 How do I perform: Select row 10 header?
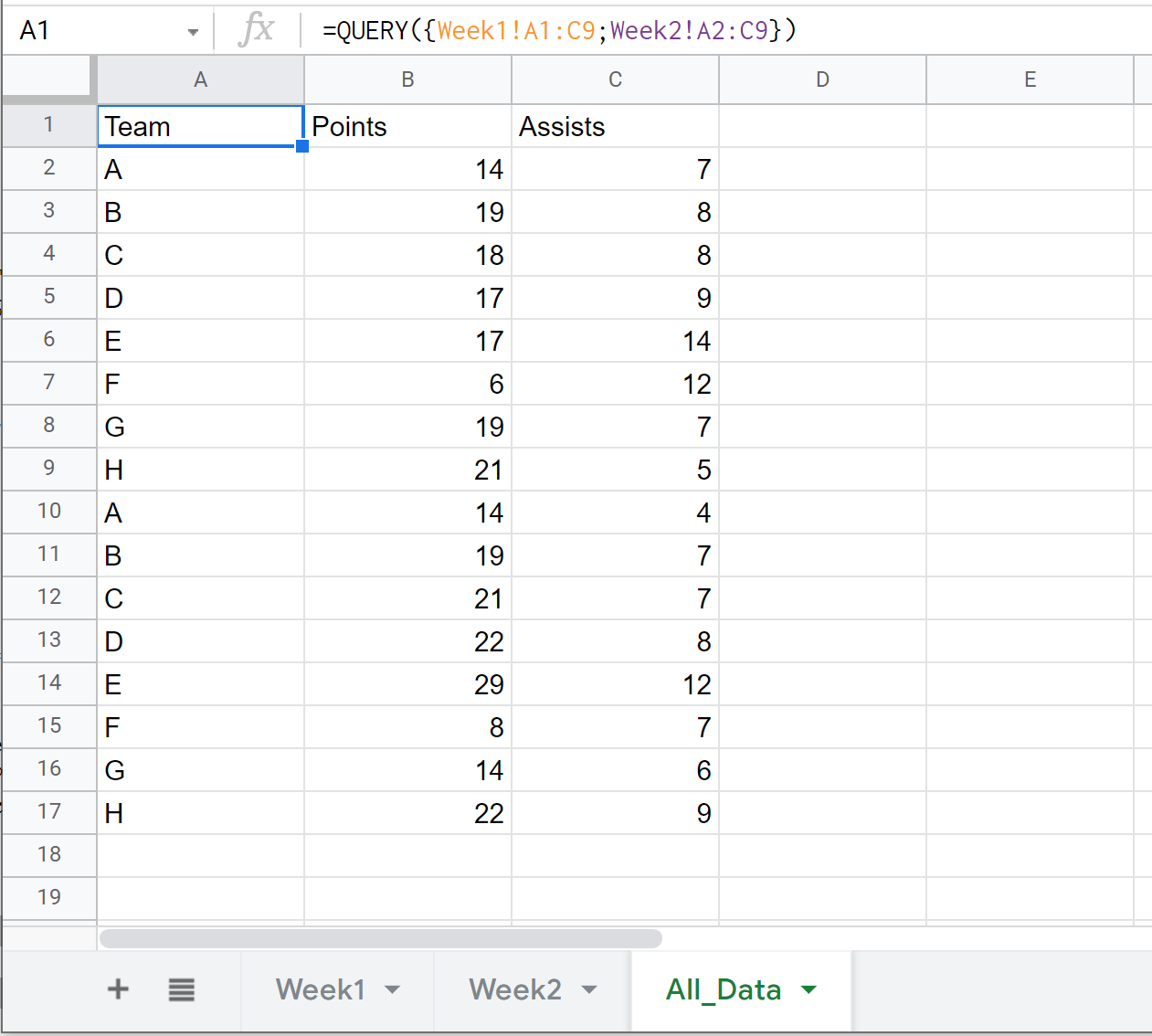click(x=49, y=512)
